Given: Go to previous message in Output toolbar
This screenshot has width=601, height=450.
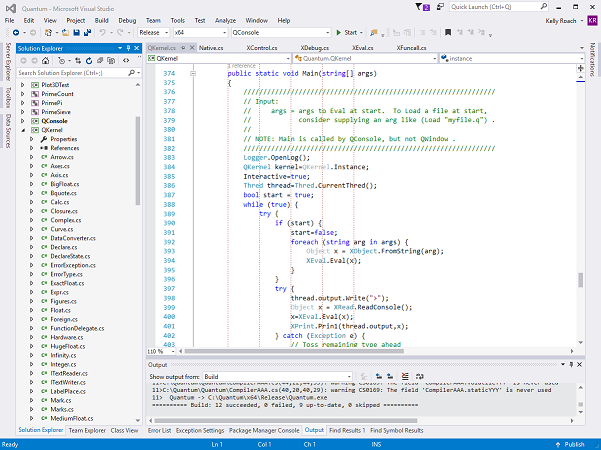Looking at the screenshot, I should (379, 376).
